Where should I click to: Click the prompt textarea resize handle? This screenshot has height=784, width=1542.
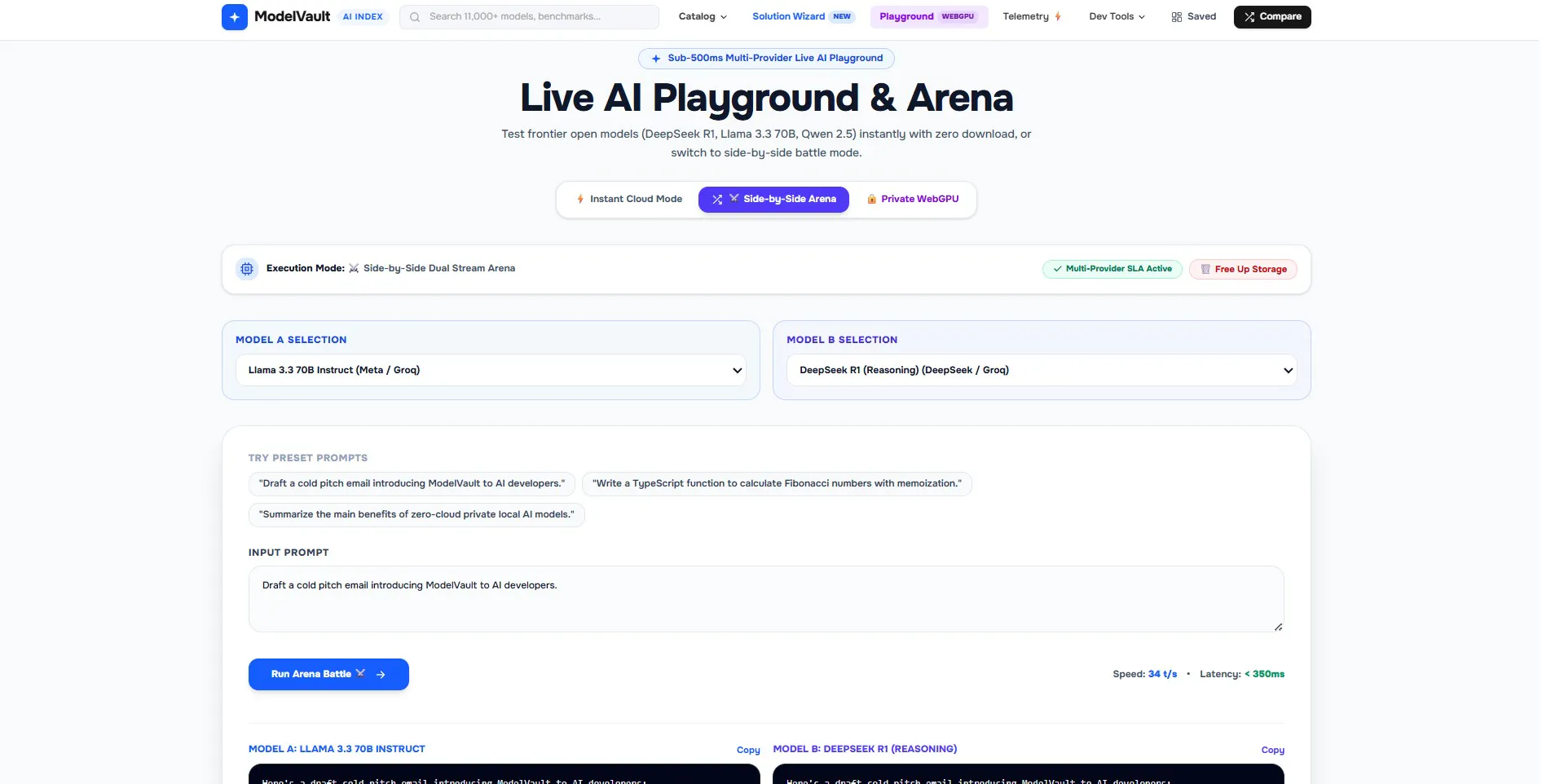[x=1278, y=626]
